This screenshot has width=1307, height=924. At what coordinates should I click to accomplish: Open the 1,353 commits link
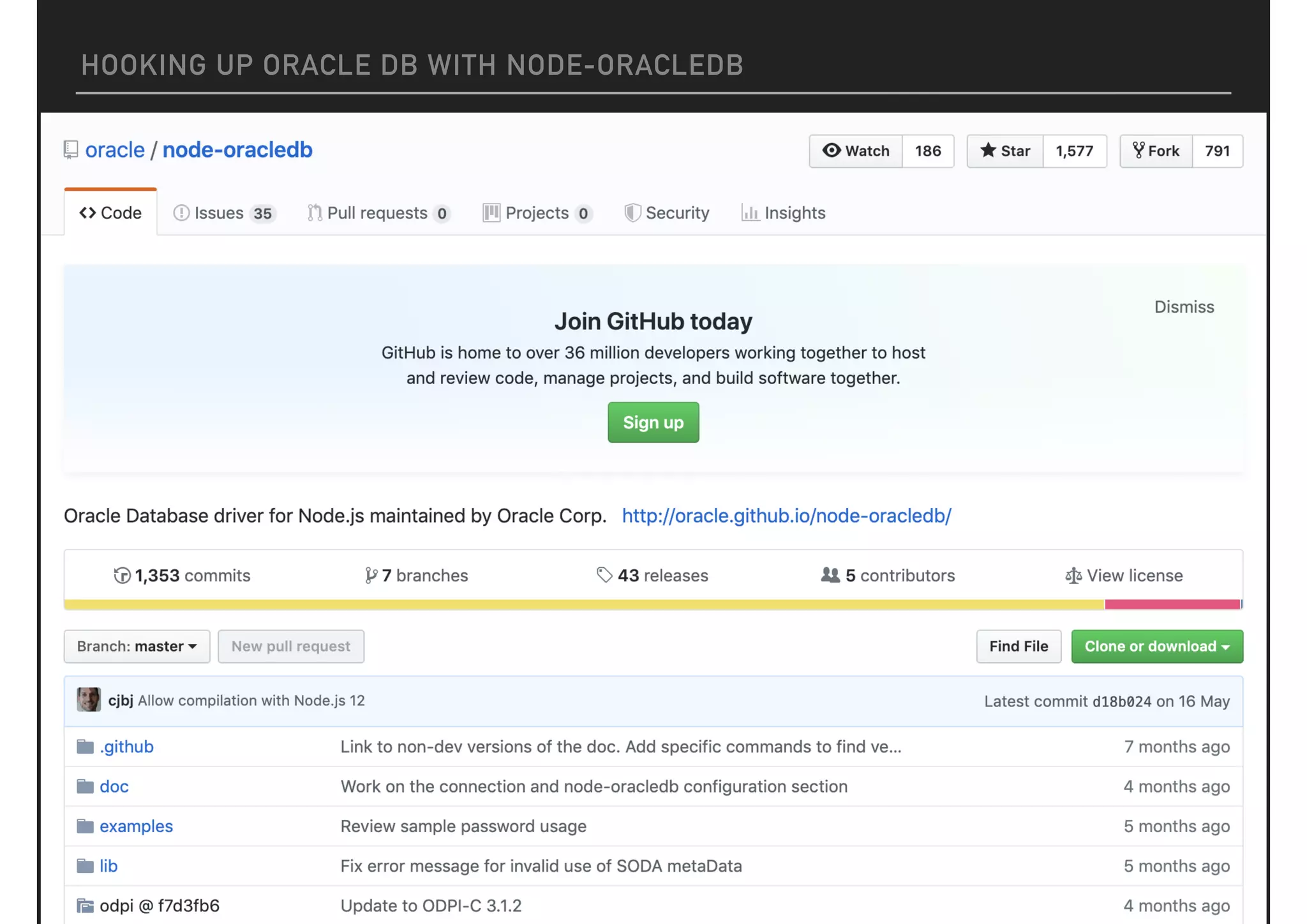(x=182, y=576)
